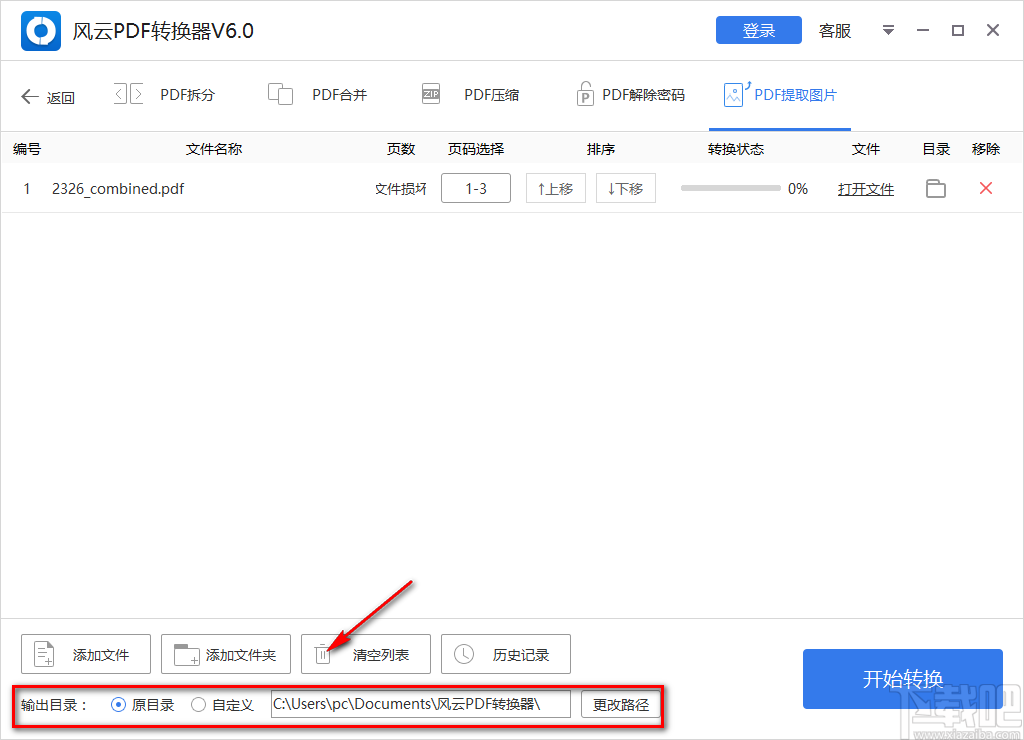Open the PDF合并 merge tool icon

(281, 93)
